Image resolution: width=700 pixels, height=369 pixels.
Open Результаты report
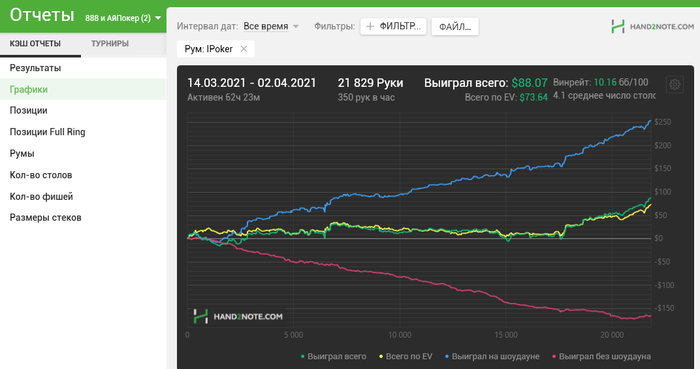point(83,68)
